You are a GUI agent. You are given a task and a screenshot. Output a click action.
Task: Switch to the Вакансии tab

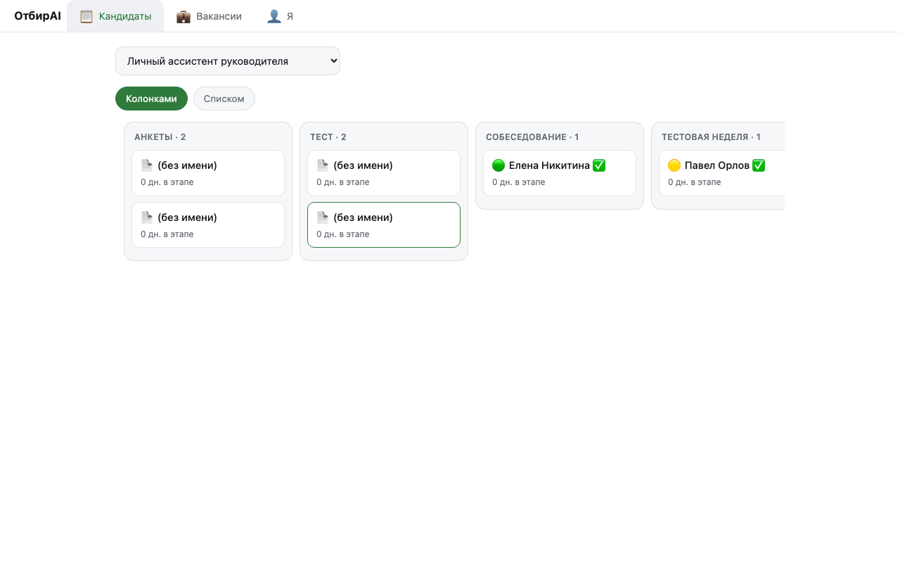(x=209, y=16)
